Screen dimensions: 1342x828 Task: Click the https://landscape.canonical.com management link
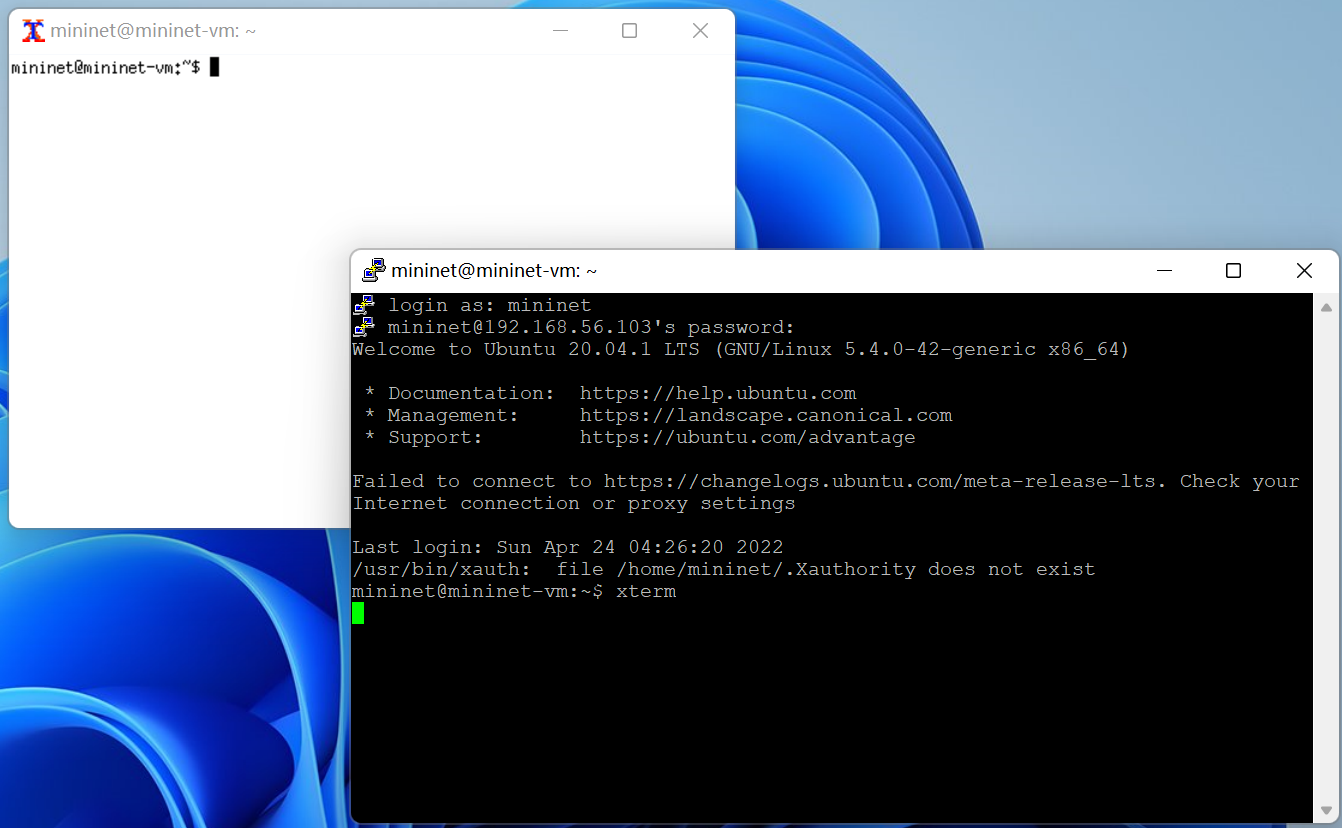click(x=765, y=415)
